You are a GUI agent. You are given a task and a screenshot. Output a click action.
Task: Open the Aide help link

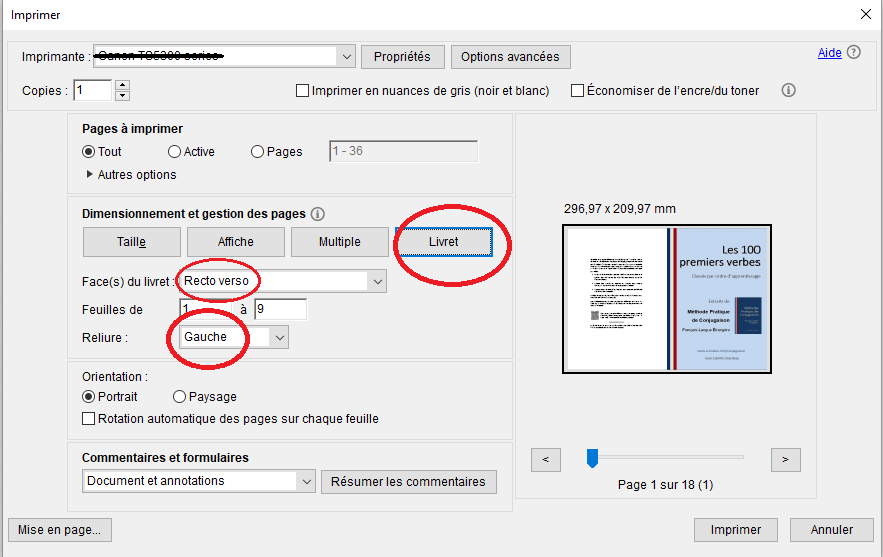[829, 53]
